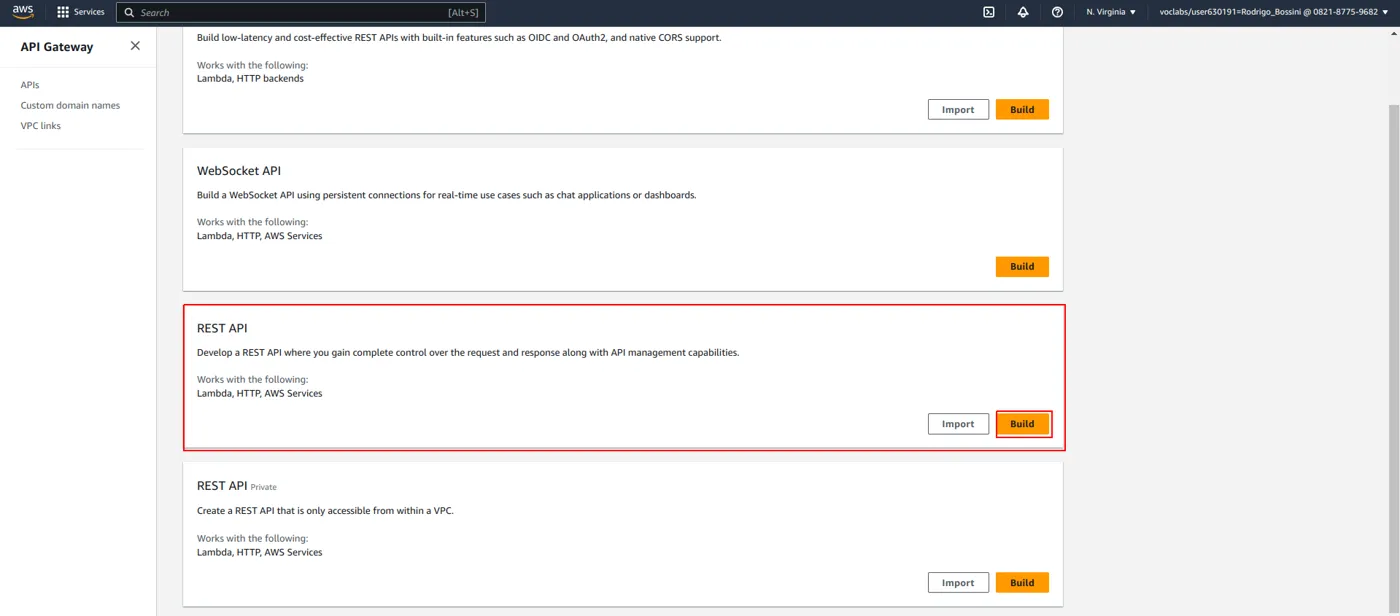Click the API Gateway sidebar heading
This screenshot has width=1400, height=616.
57,47
